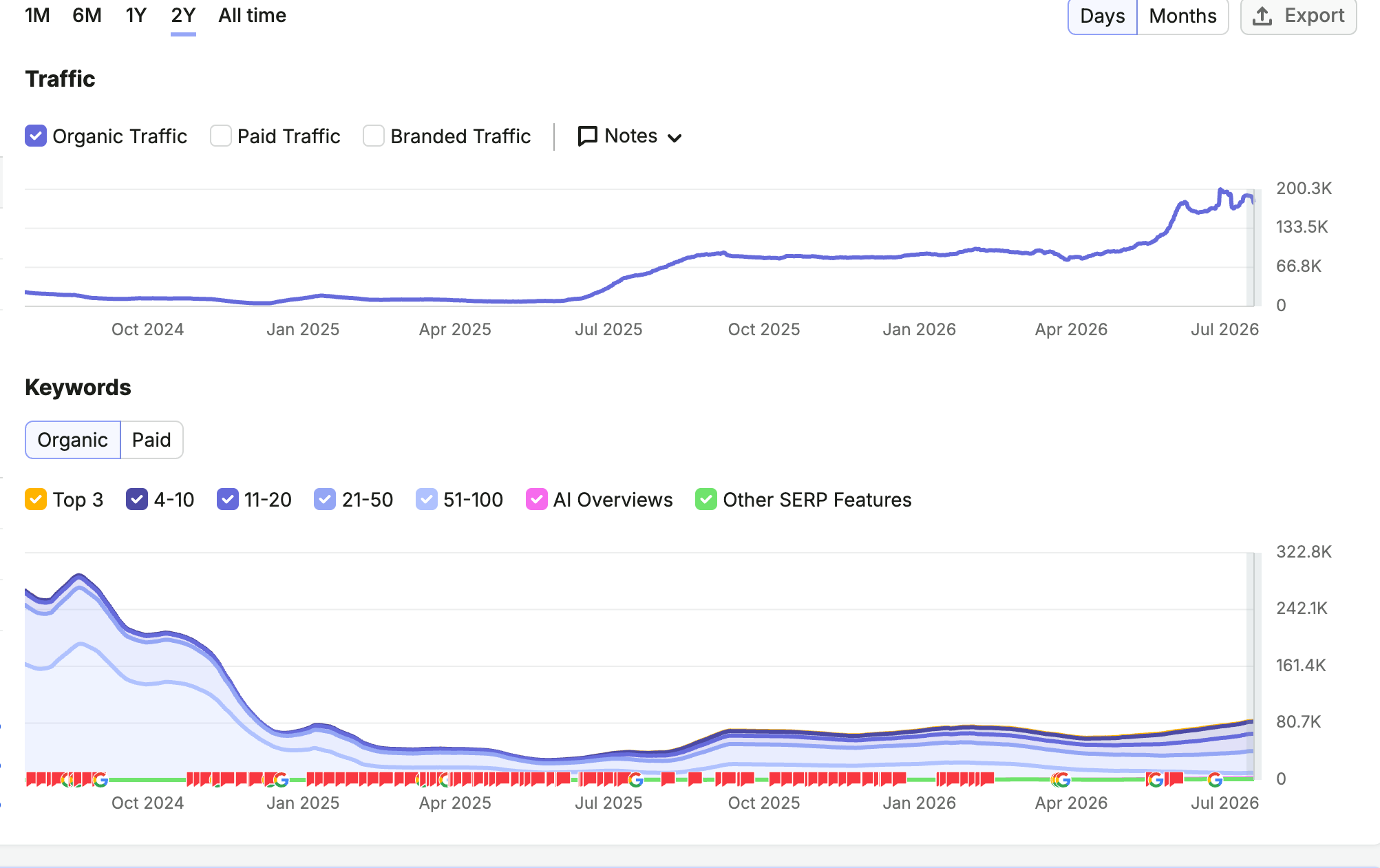The width and height of the screenshot is (1380, 868).
Task: Click the Google icon before Jan 2025
Action: tap(281, 780)
